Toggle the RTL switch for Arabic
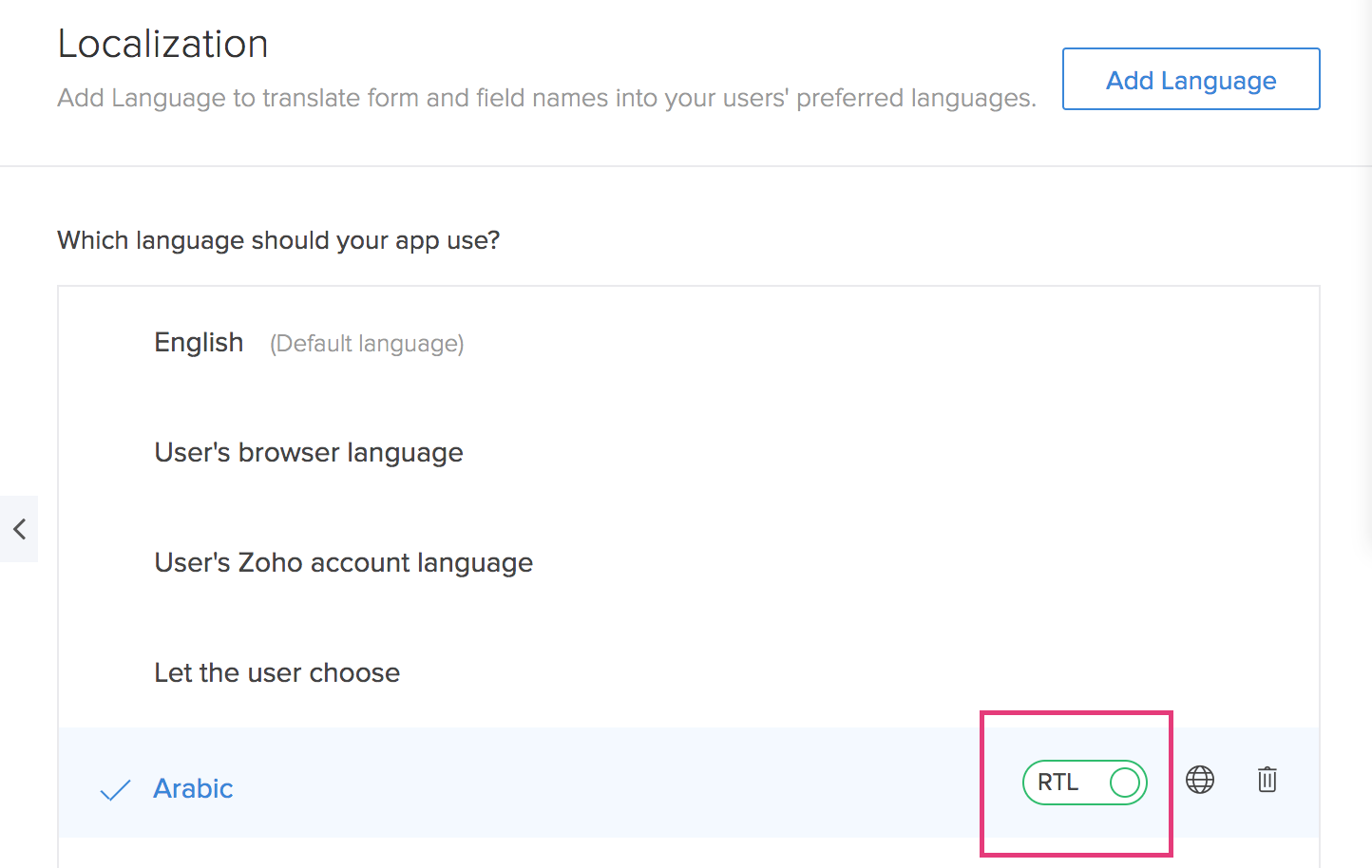This screenshot has width=1372, height=868. (x=1084, y=783)
